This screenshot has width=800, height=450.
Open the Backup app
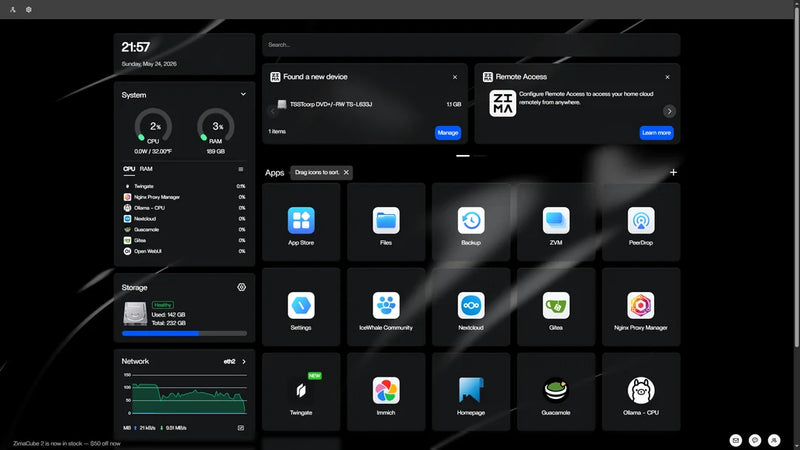pos(471,221)
